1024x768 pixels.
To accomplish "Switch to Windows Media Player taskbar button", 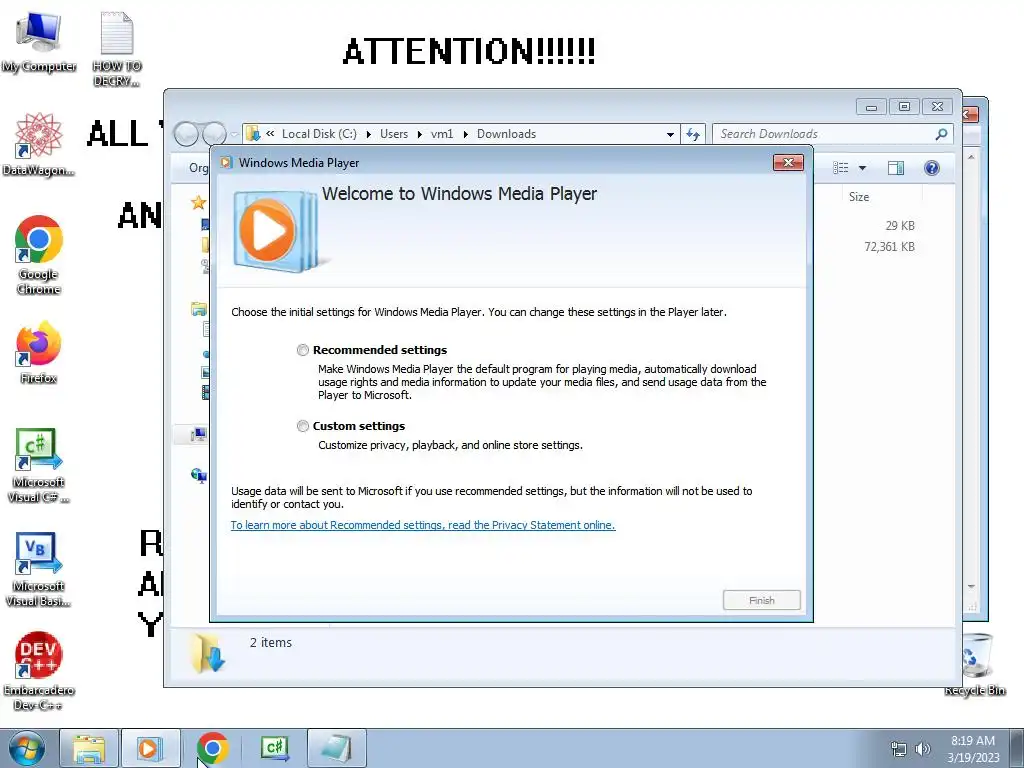I will click(x=150, y=748).
